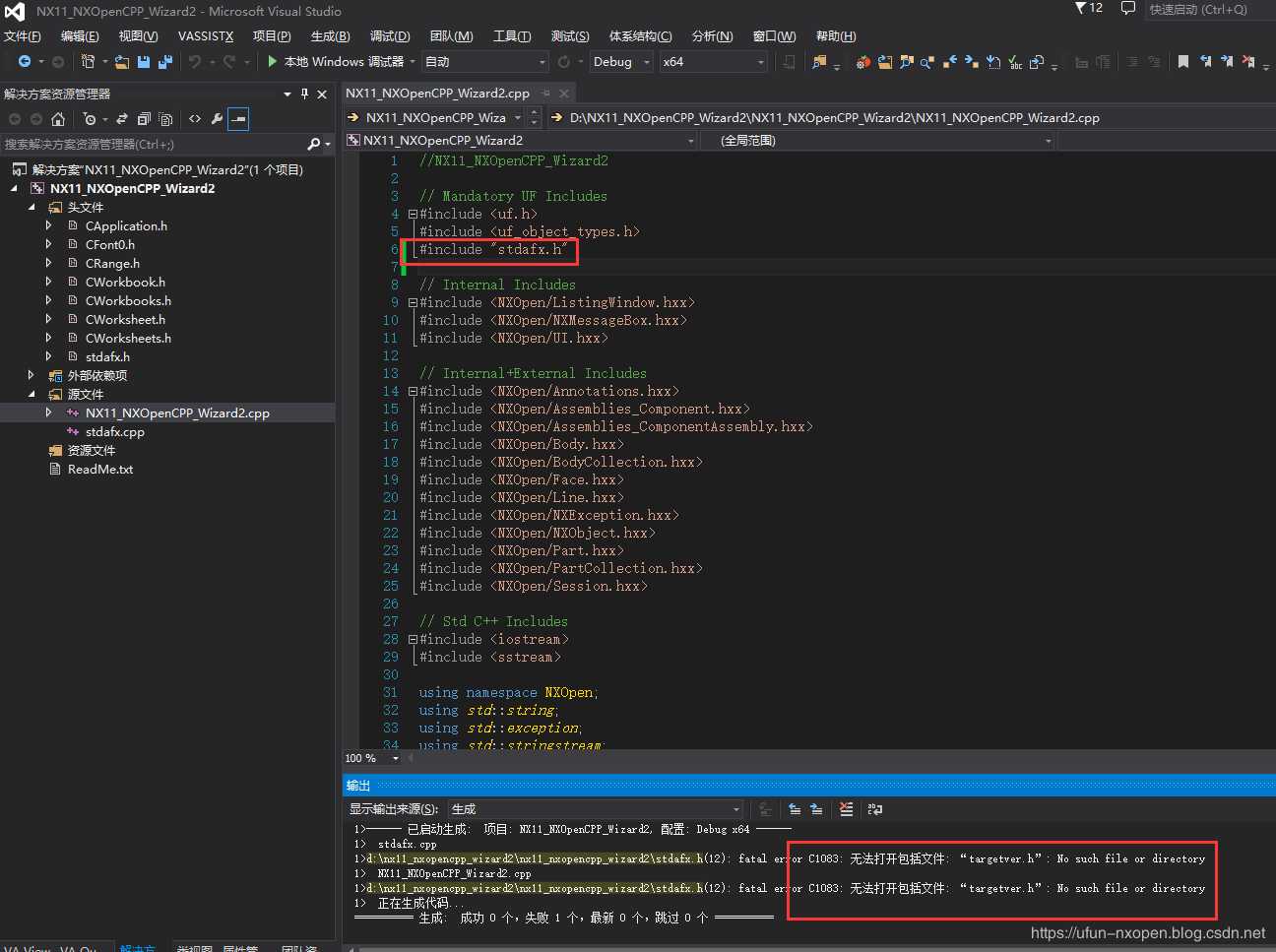1276x952 pixels.
Task: Expand the CApplication.h node
Action: tap(48, 225)
